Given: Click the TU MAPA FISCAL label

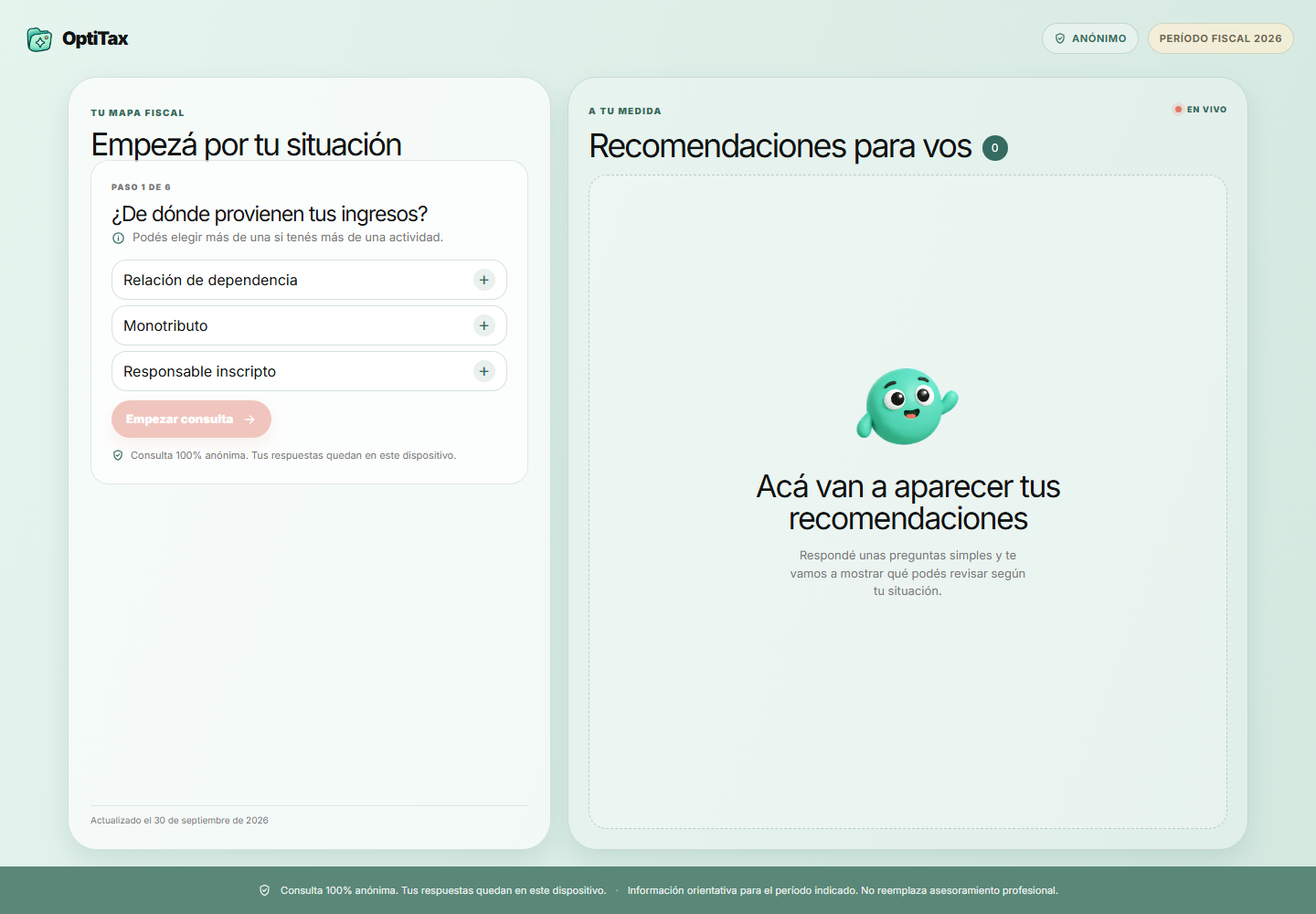Looking at the screenshot, I should coord(137,113).
